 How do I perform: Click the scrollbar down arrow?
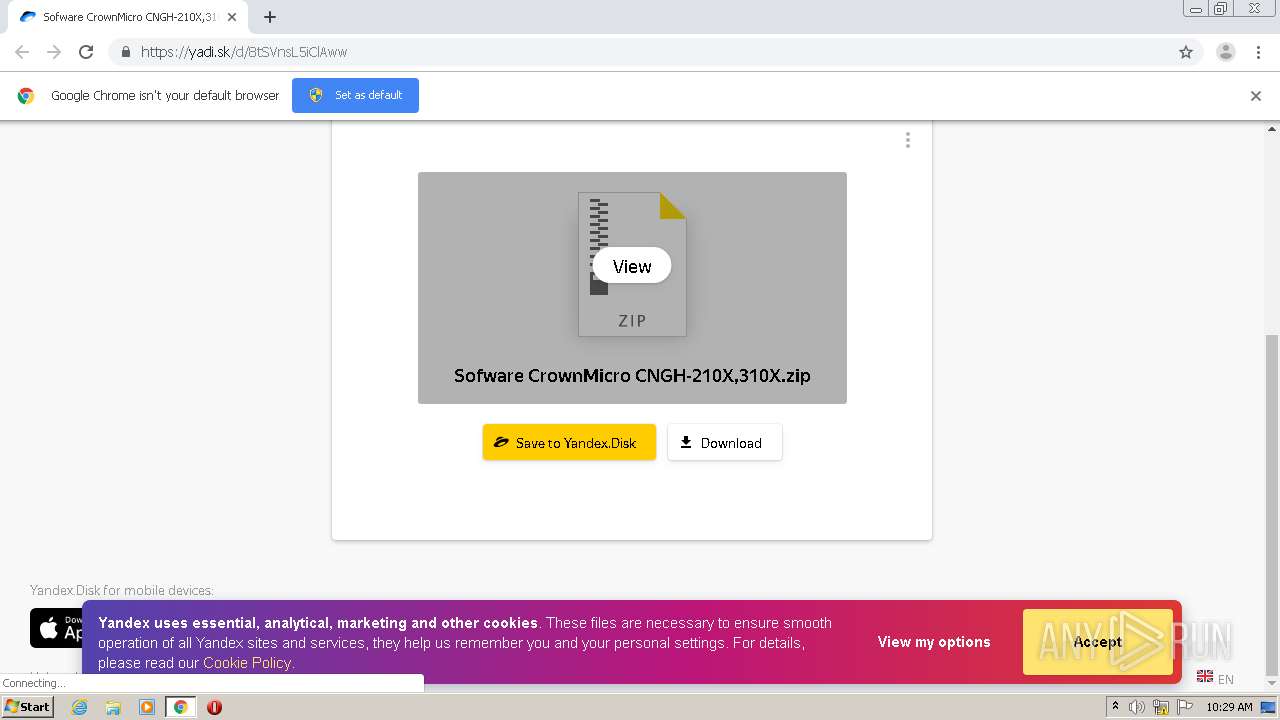pyautogui.click(x=1272, y=685)
